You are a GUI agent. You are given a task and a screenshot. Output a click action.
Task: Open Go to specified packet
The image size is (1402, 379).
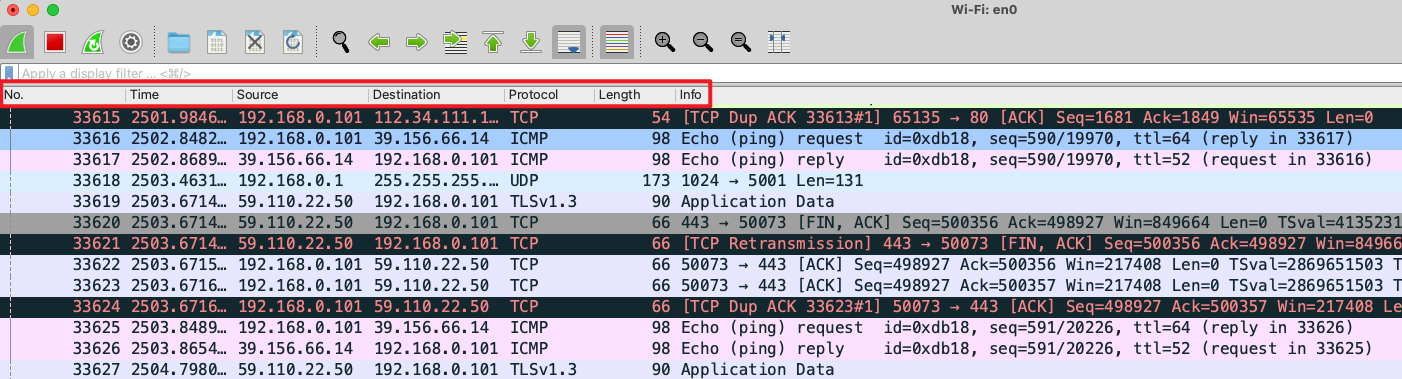click(456, 42)
